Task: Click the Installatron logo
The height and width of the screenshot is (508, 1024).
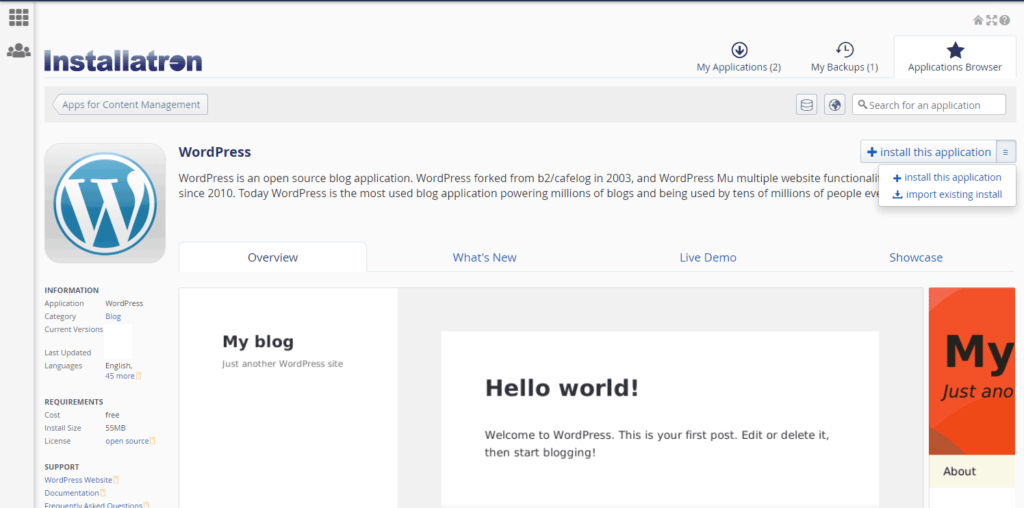Action: point(123,60)
